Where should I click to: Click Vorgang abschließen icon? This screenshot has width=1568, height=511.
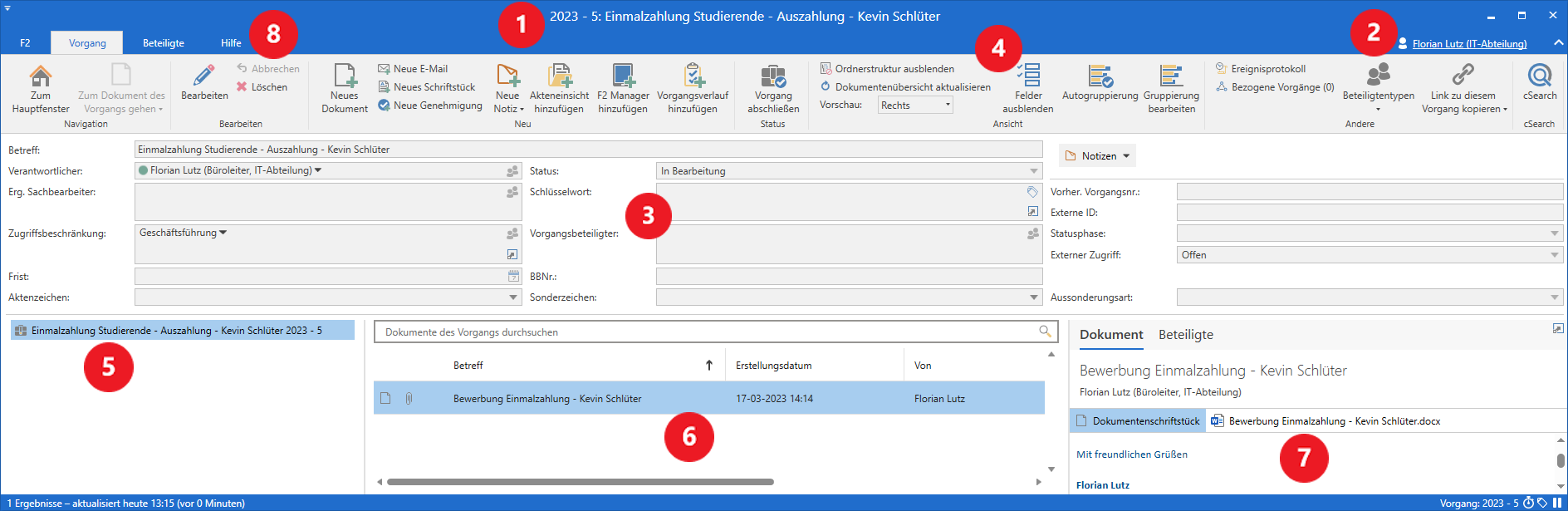click(x=773, y=76)
